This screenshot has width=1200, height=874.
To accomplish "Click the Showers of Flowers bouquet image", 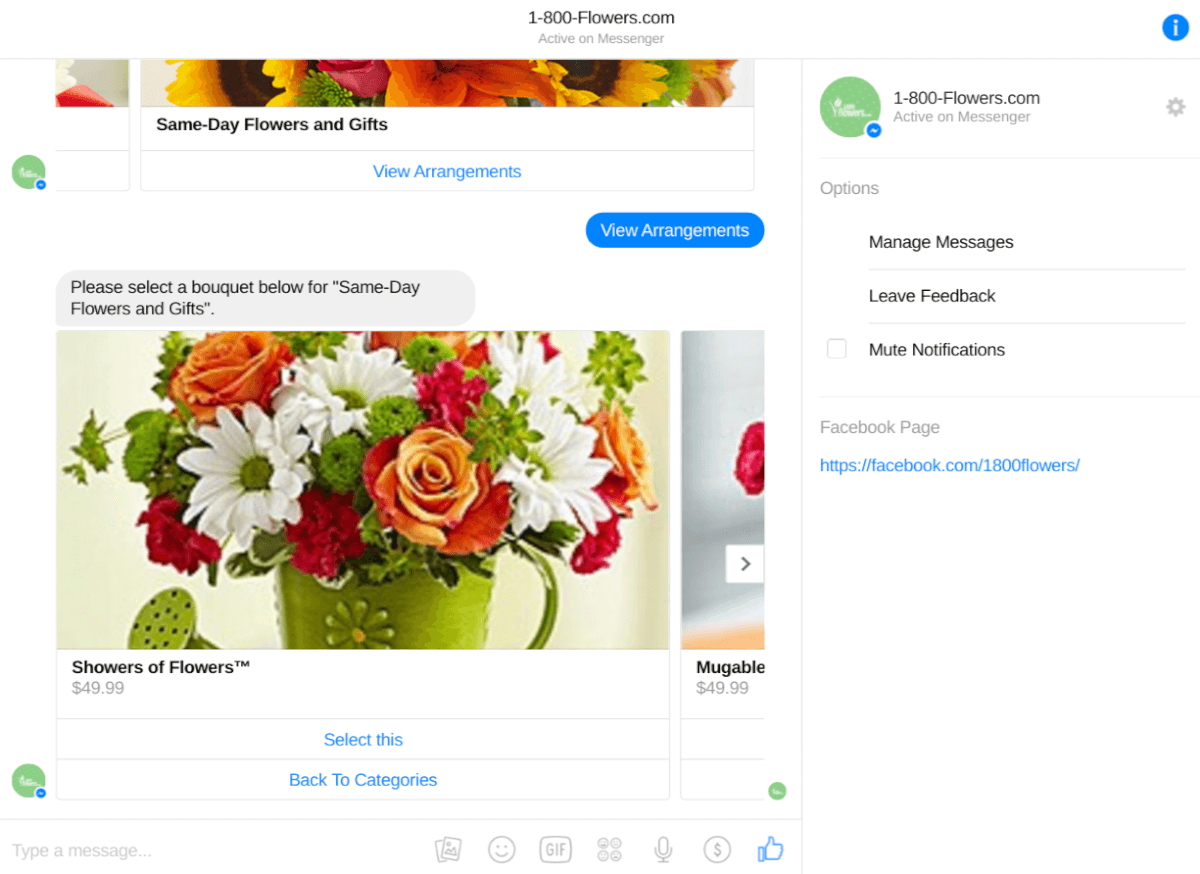I will tap(363, 490).
